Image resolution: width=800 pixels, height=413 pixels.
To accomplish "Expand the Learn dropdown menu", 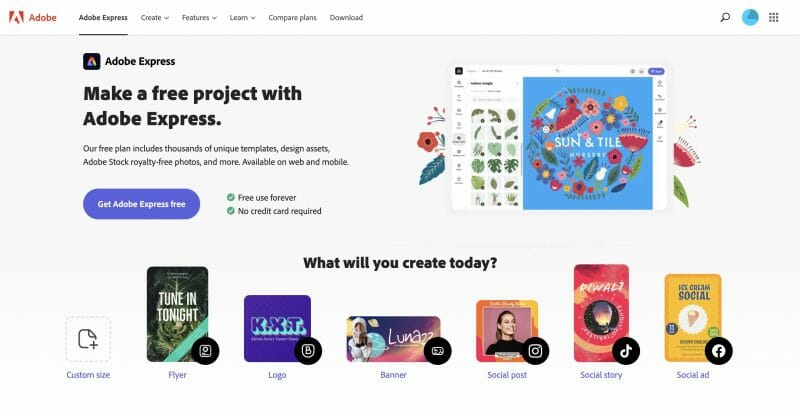I will (x=242, y=17).
